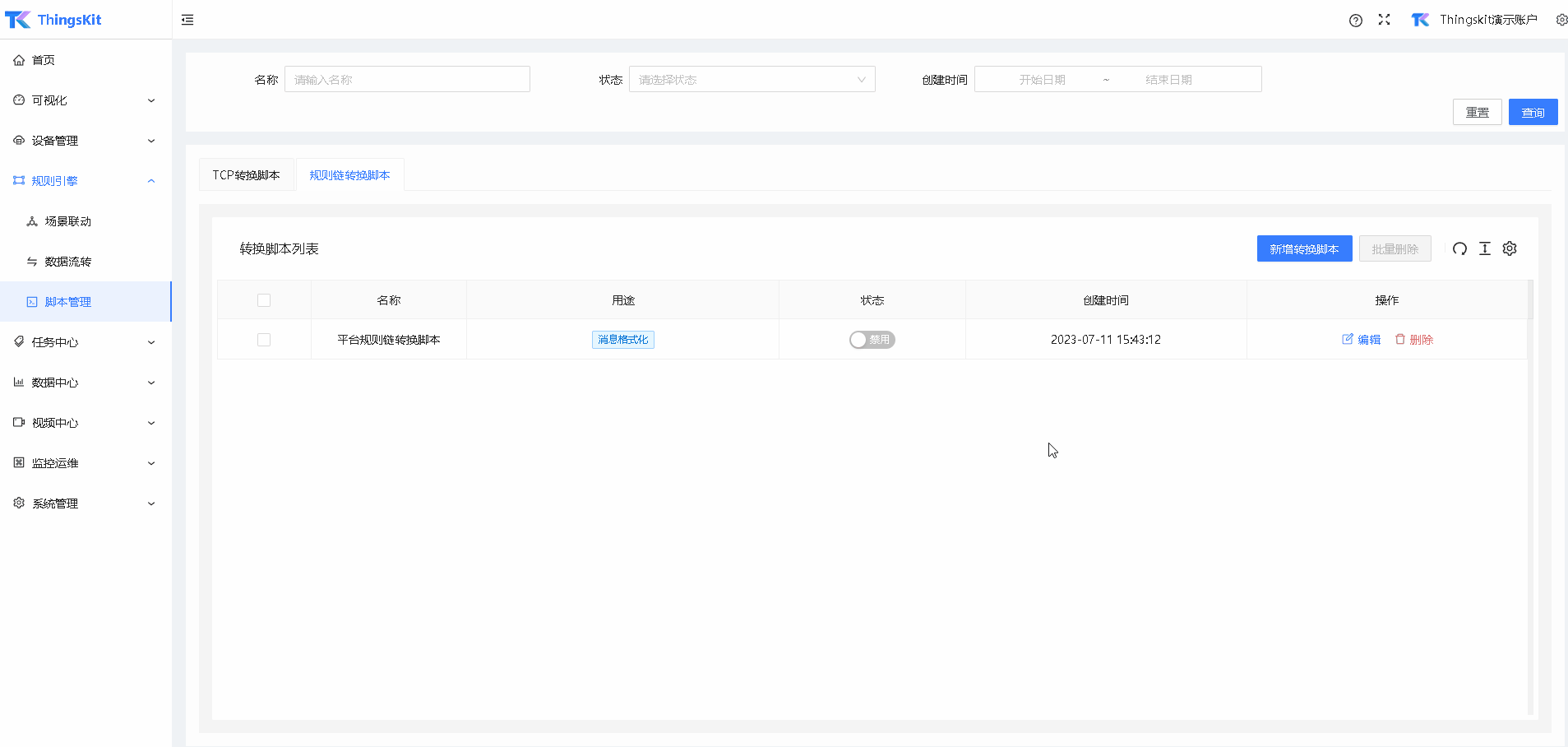Screen dimensions: 1568x747
Task: Open table density setting icon
Action: pos(1485,248)
